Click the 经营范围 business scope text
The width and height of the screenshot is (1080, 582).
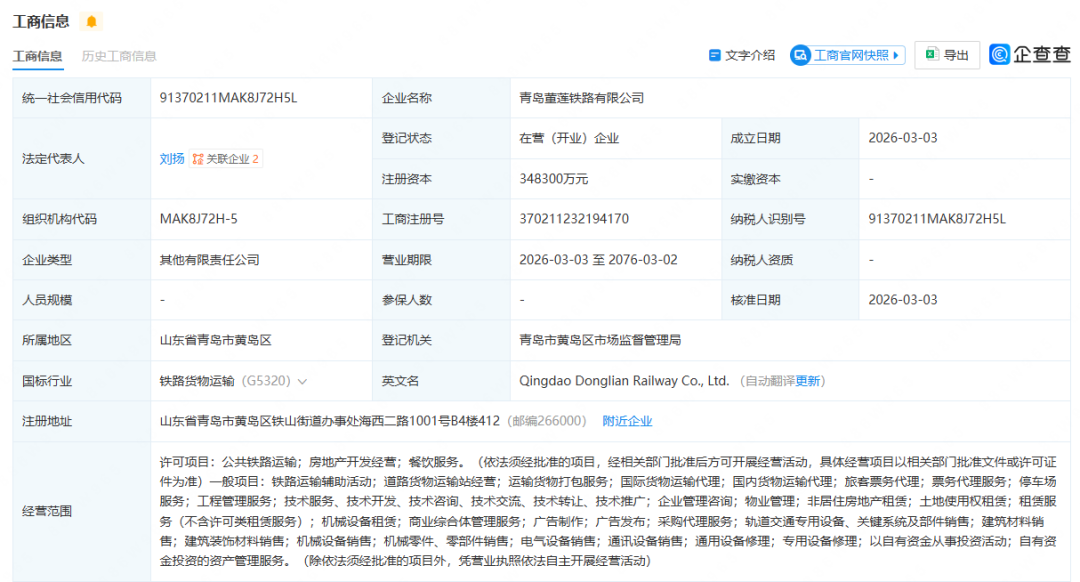[608, 511]
